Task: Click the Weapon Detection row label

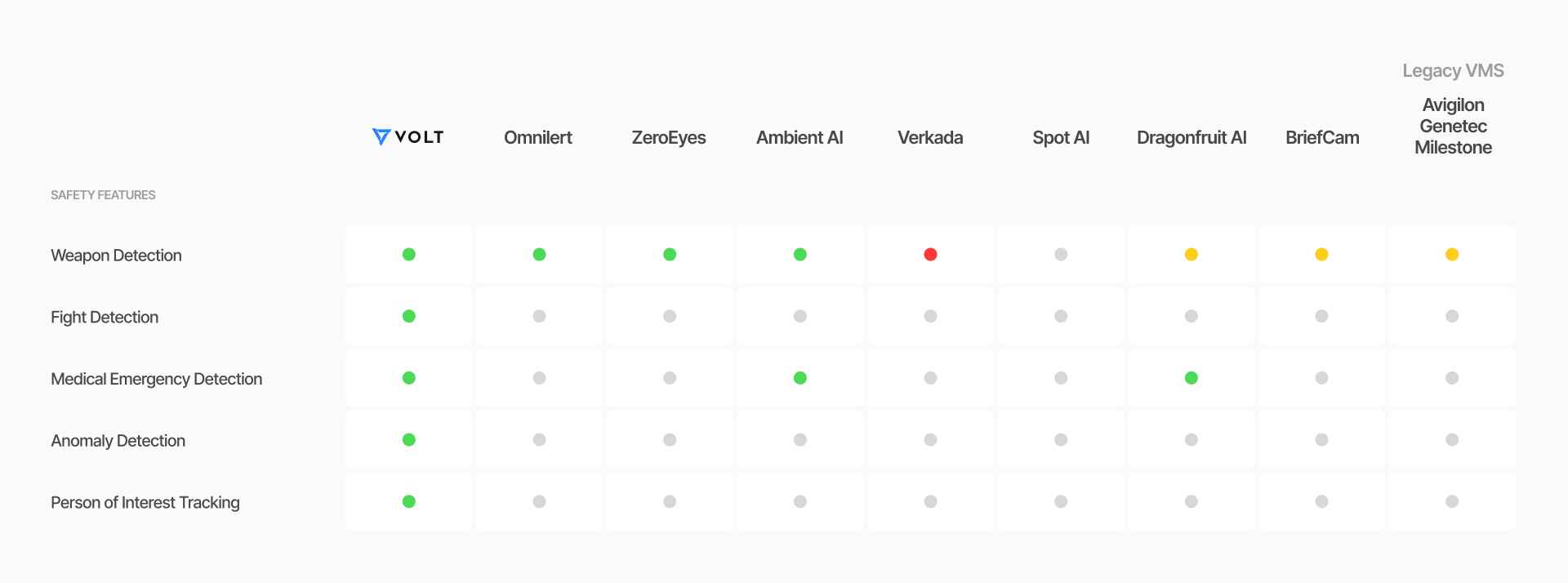Action: (x=116, y=256)
